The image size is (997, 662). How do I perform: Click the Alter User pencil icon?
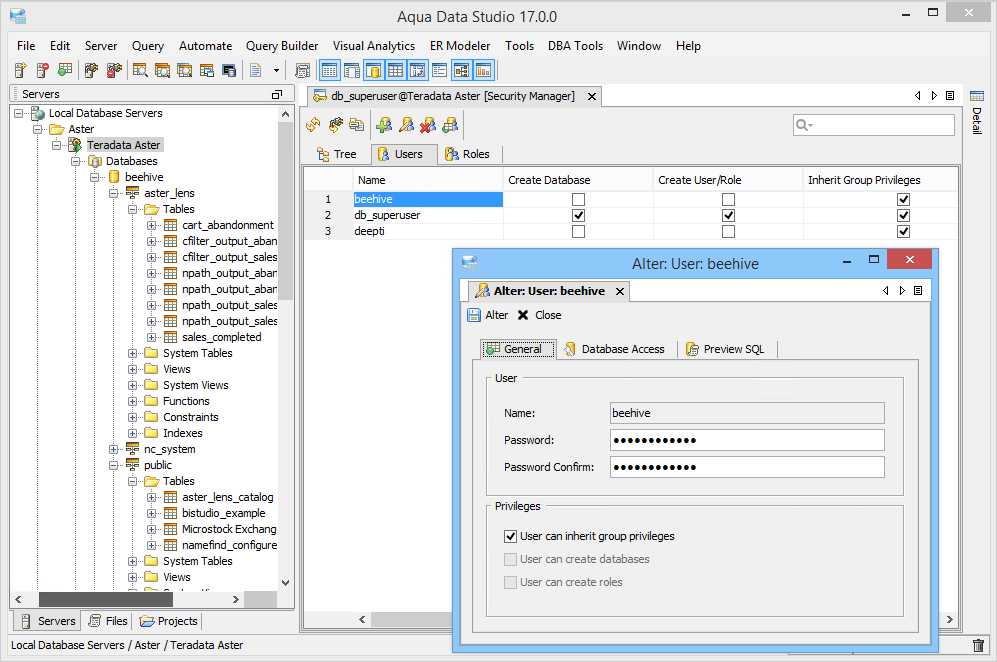[406, 125]
